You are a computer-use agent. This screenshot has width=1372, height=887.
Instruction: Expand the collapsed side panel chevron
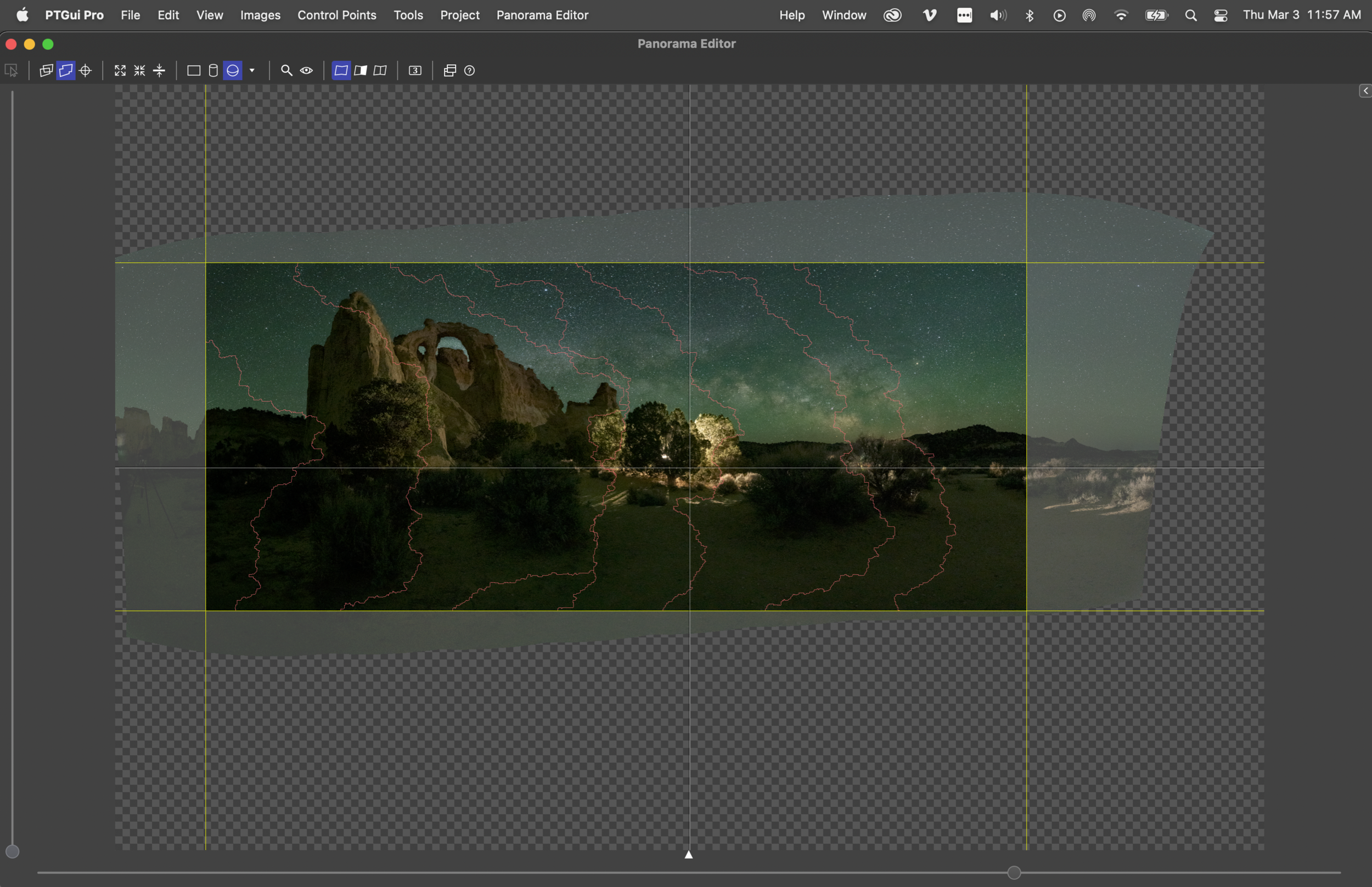click(1364, 91)
